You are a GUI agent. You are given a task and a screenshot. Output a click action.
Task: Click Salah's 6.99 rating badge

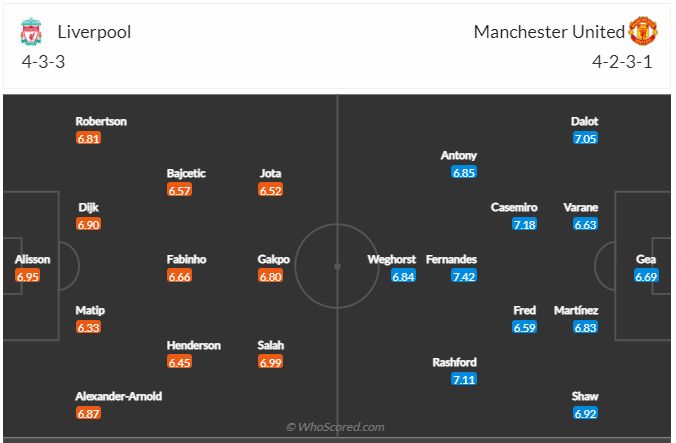pos(271,361)
